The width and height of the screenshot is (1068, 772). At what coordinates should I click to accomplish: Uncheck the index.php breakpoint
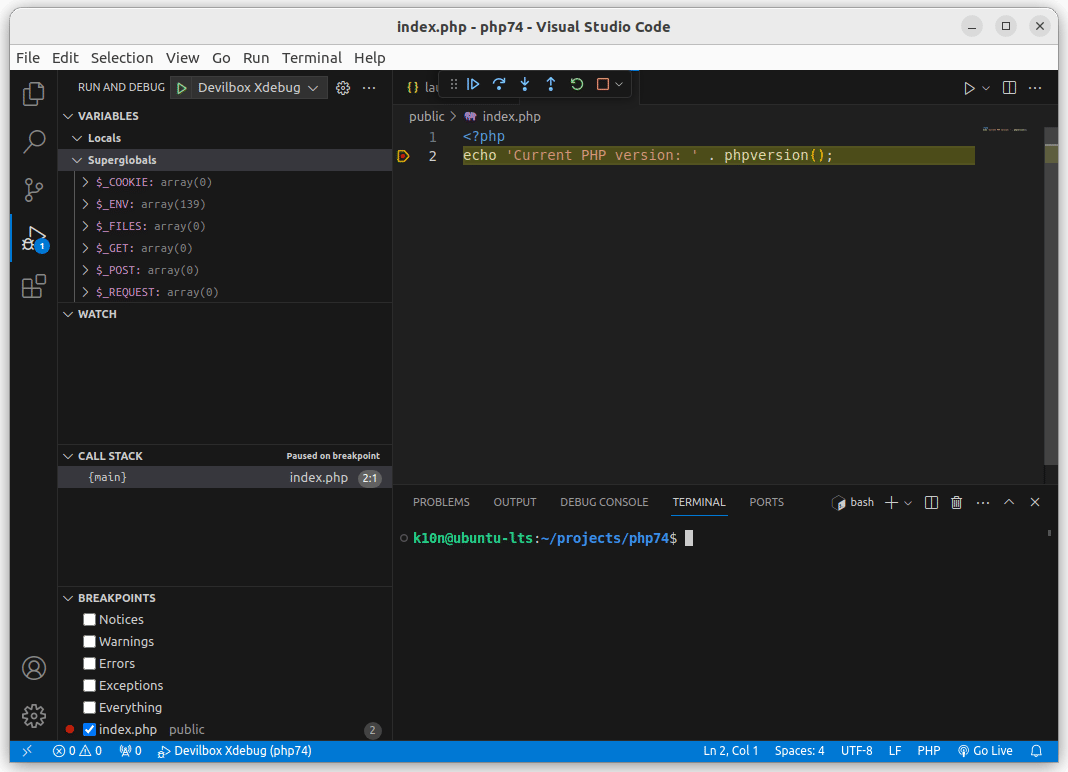[x=90, y=730]
